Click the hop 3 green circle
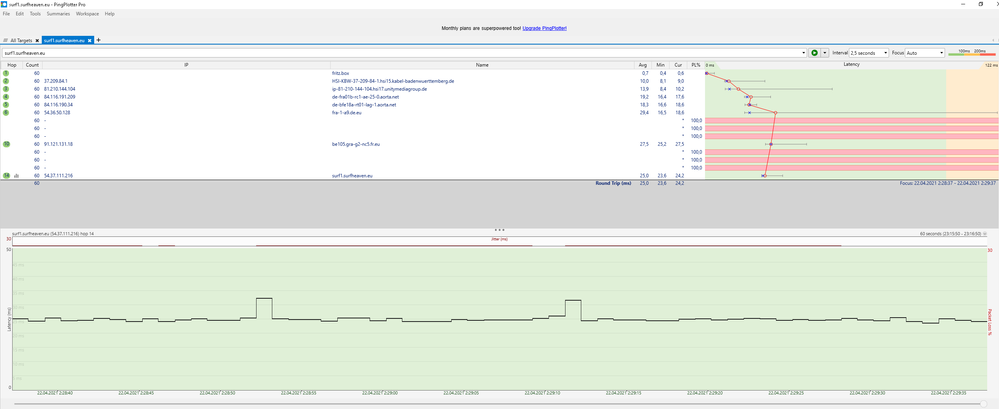Image resolution: width=999 pixels, height=409 pixels. click(x=6, y=89)
